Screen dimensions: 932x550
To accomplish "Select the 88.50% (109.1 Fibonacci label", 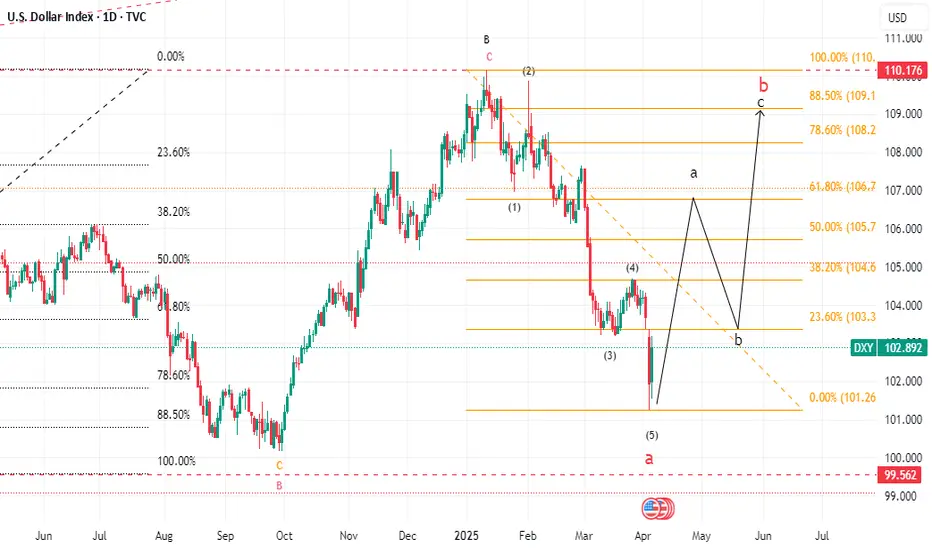I will coord(842,95).
